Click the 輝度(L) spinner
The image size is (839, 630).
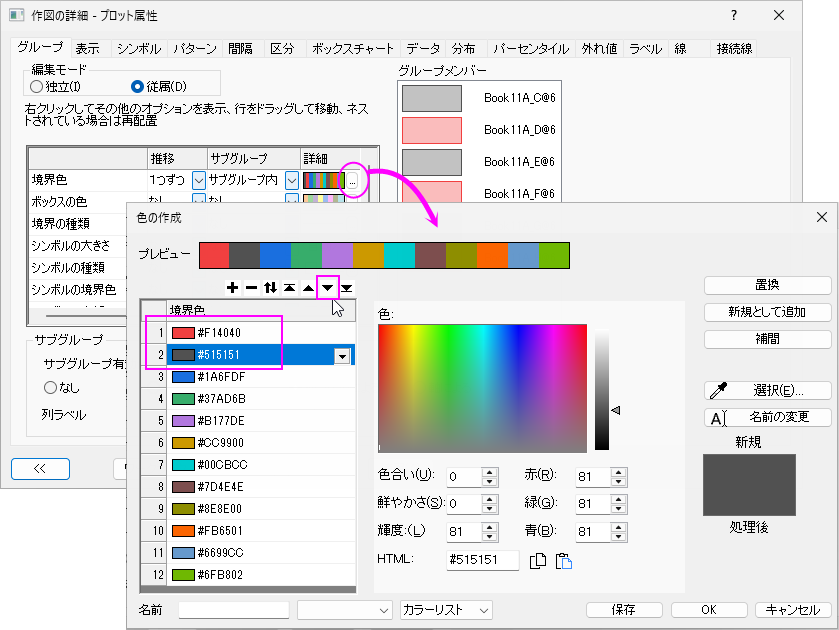click(x=489, y=532)
